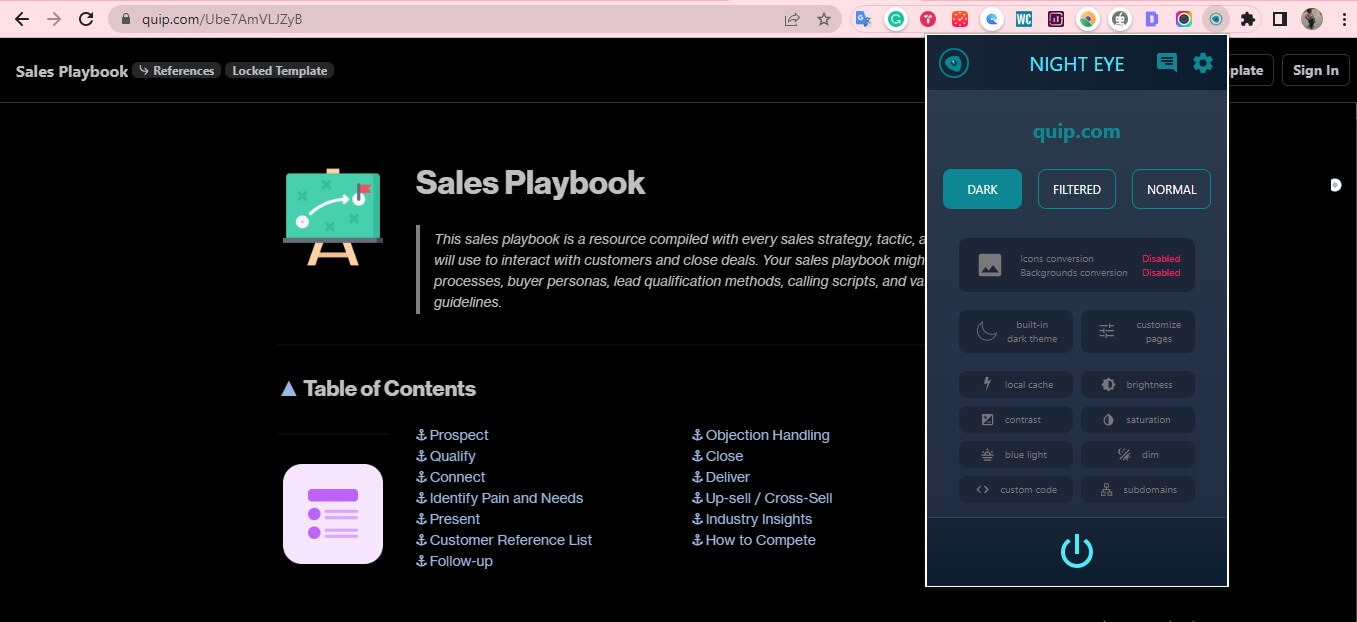Click the quip.com site name in Night Eye
Viewport: 1357px width, 622px height.
click(1076, 132)
